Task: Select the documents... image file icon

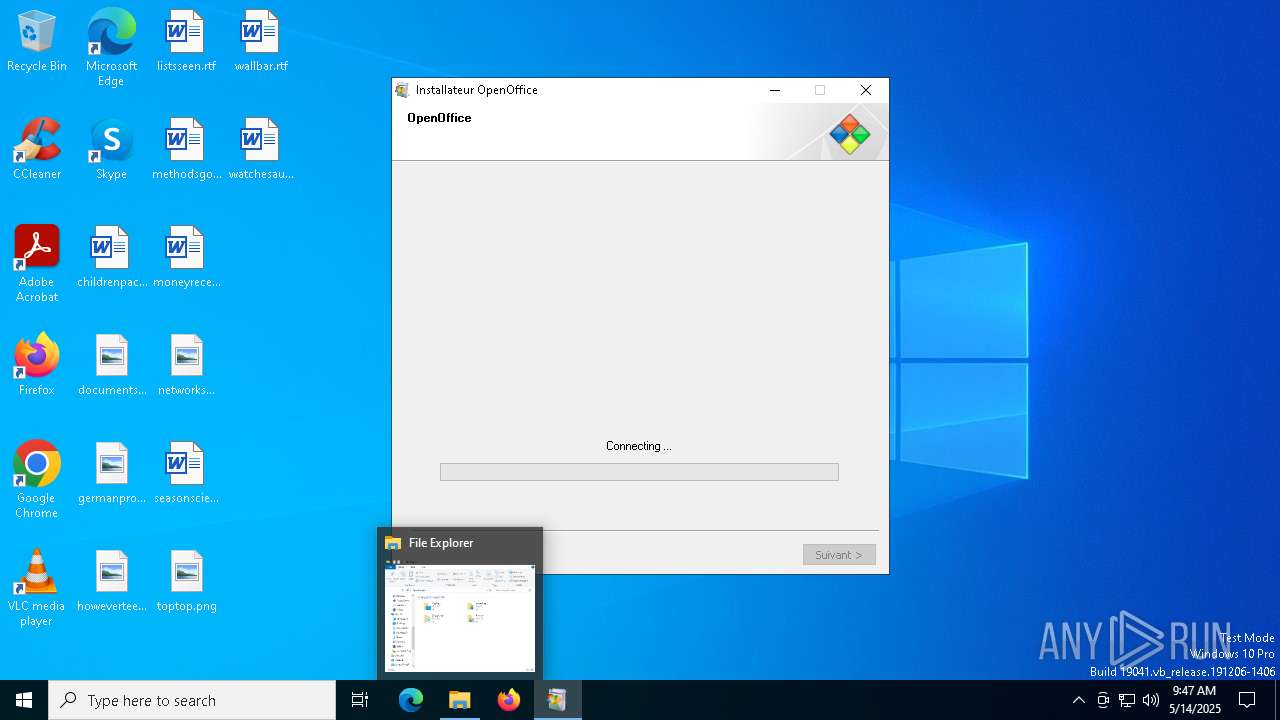Action: coord(111,366)
